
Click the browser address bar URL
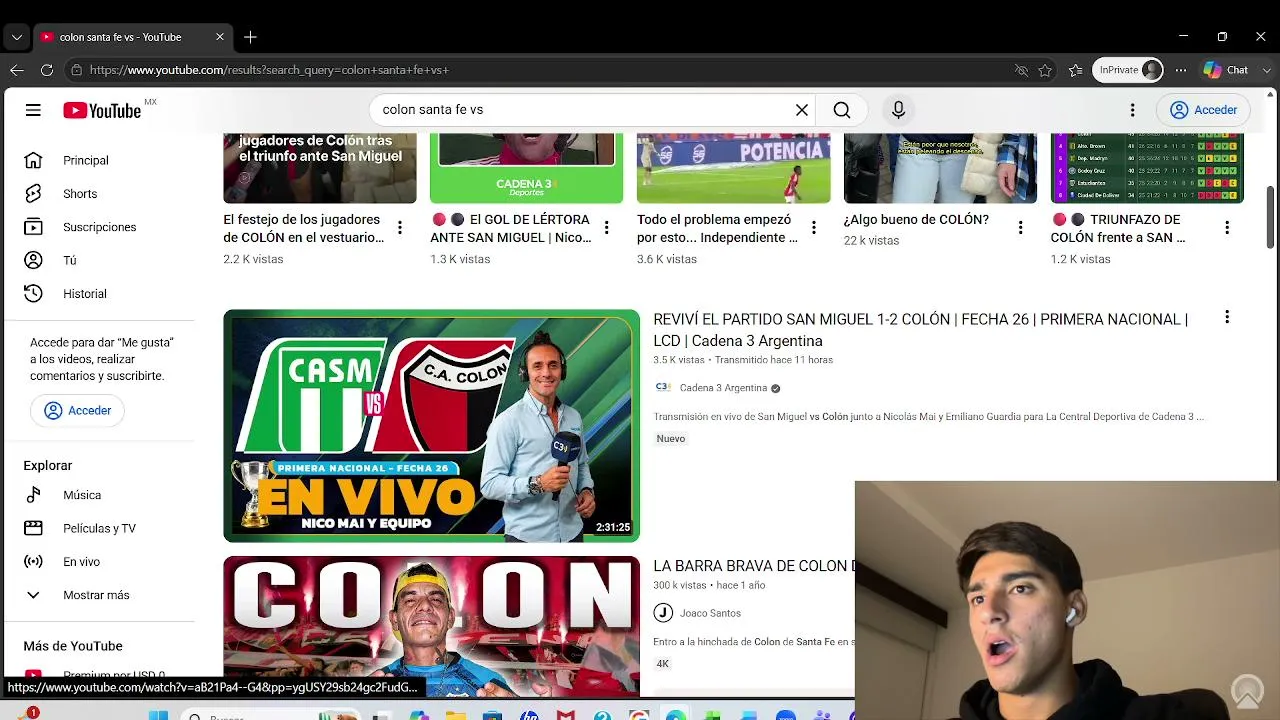269,70
